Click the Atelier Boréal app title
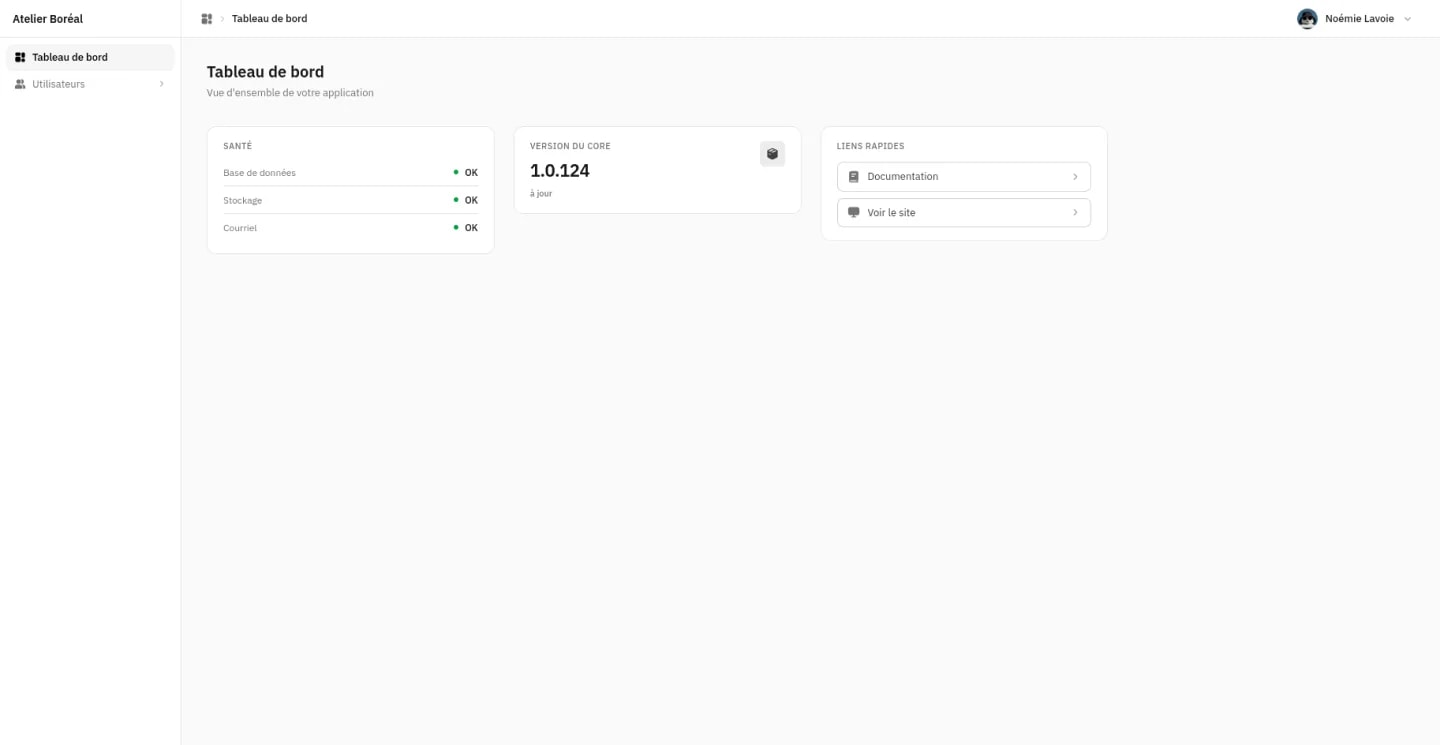 click(x=48, y=19)
